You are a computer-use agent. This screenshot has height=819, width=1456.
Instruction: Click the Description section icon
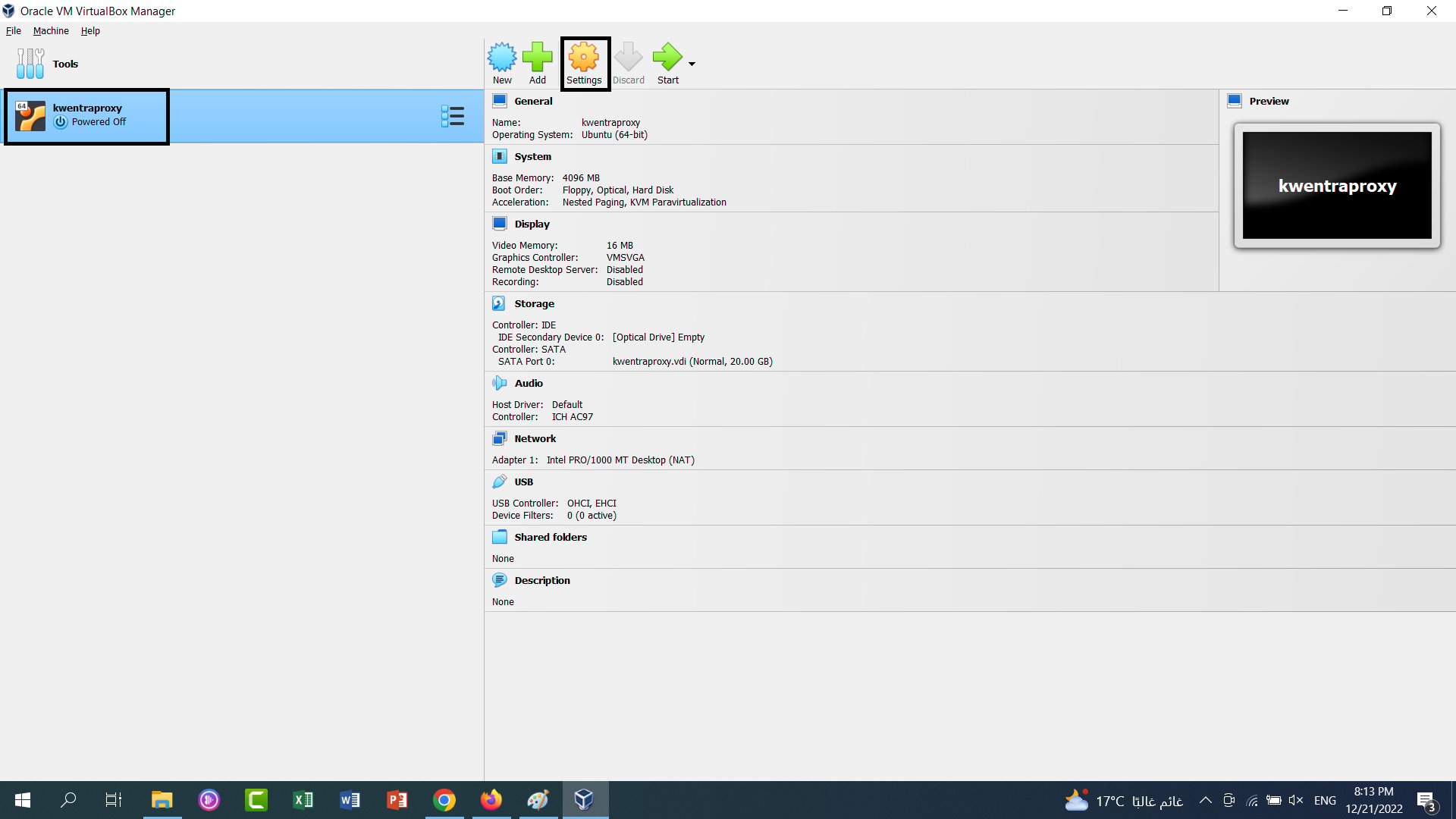click(x=500, y=580)
